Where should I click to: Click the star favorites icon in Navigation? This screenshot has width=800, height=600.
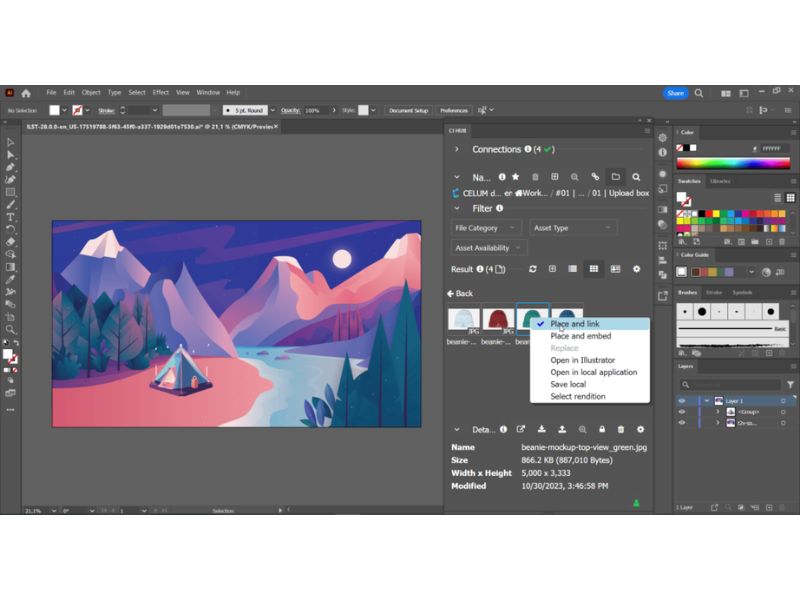[x=516, y=177]
